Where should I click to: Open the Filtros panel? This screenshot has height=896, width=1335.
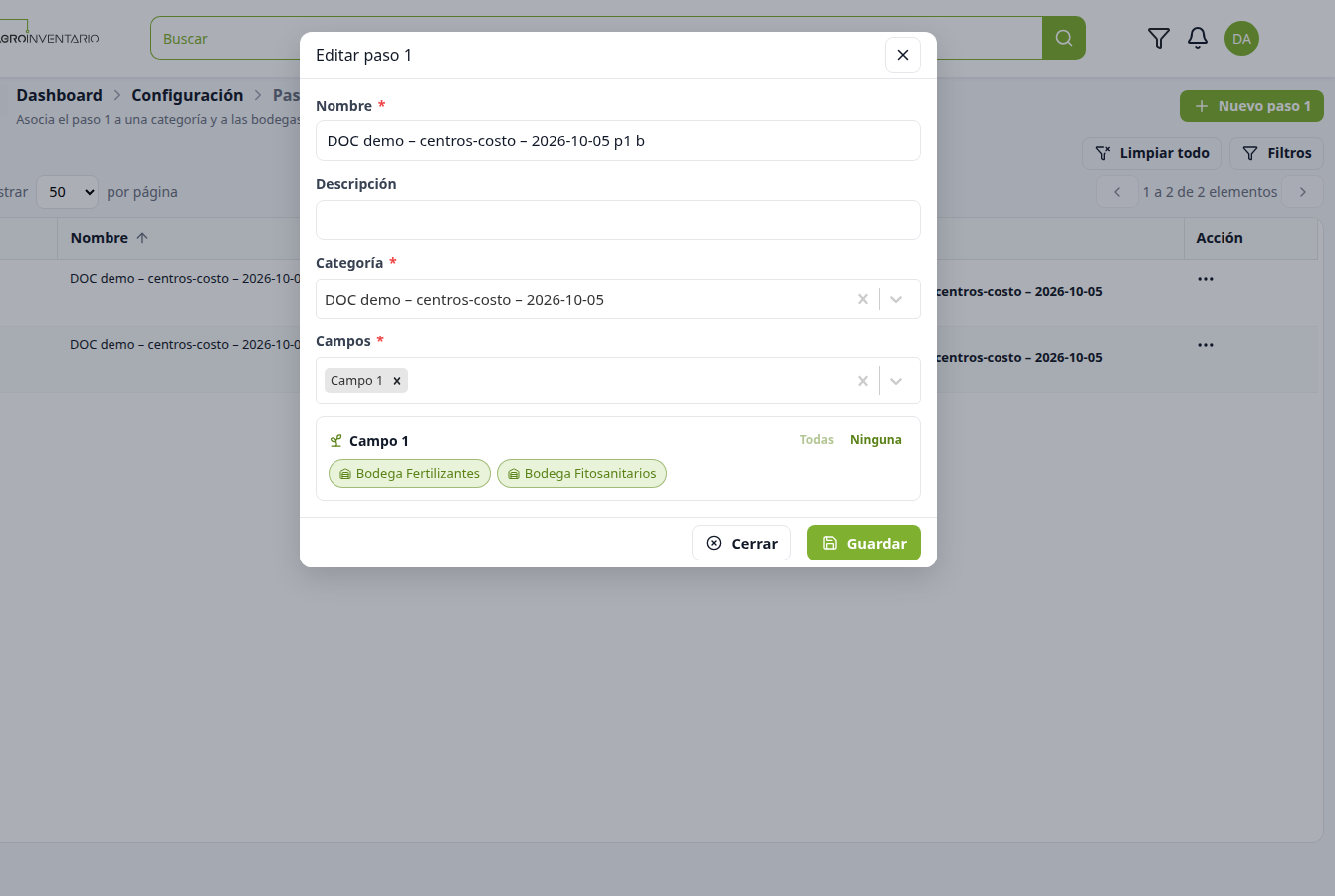coord(1276,153)
